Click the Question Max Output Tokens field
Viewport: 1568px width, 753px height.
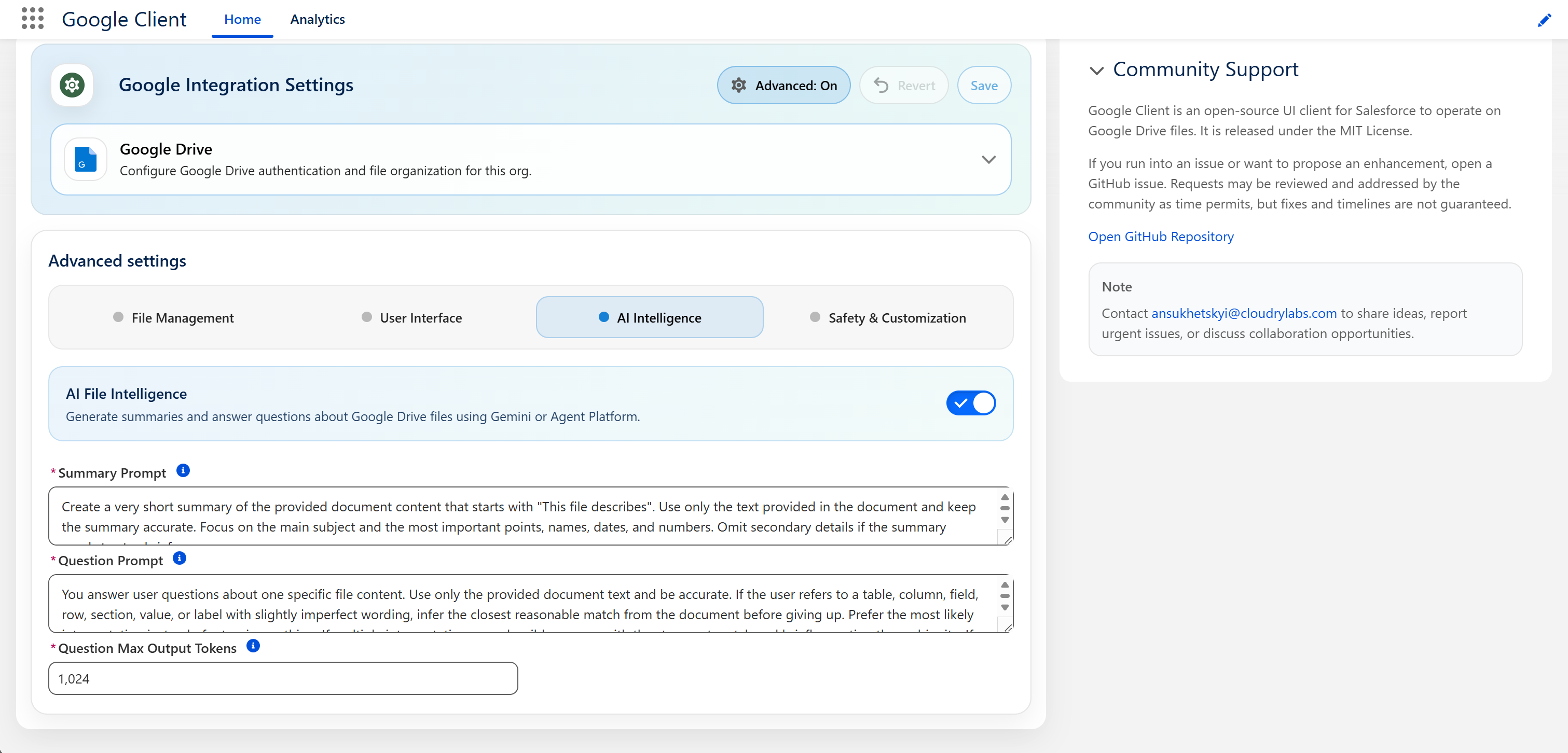pyautogui.click(x=283, y=678)
